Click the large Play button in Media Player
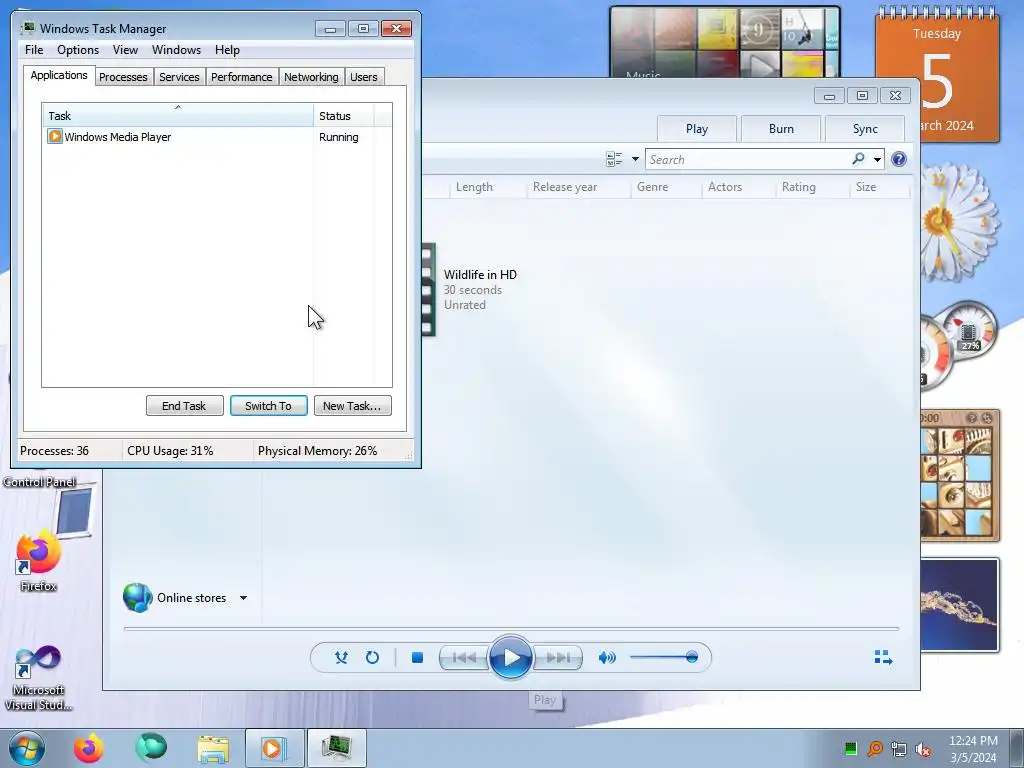Viewport: 1024px width, 768px height. point(510,658)
